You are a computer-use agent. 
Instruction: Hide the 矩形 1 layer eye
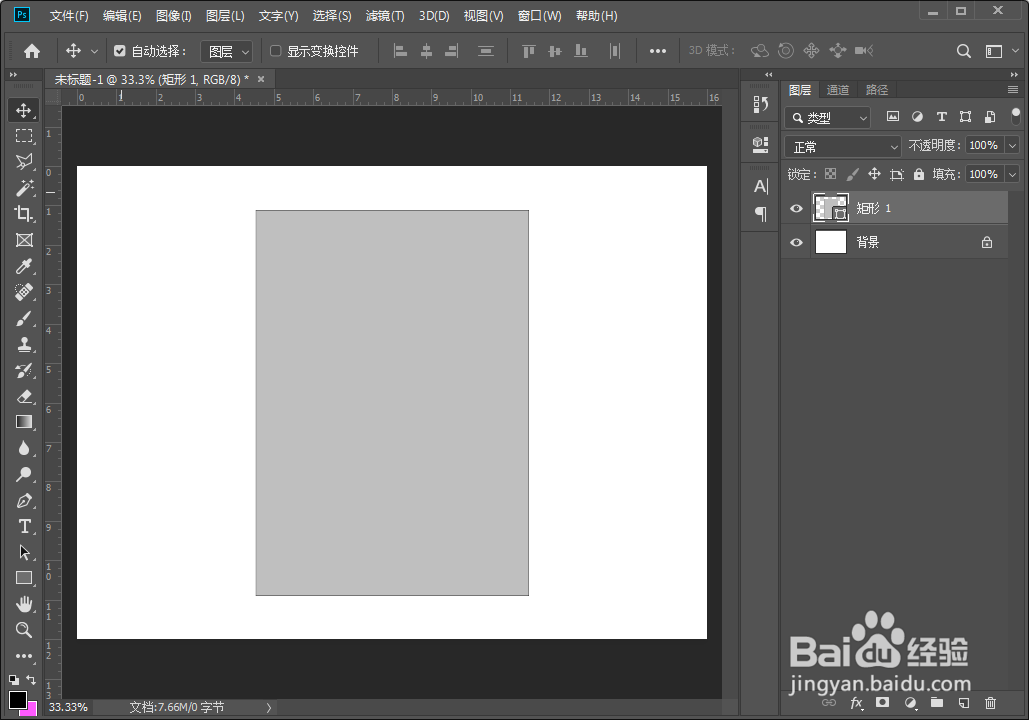(x=796, y=208)
